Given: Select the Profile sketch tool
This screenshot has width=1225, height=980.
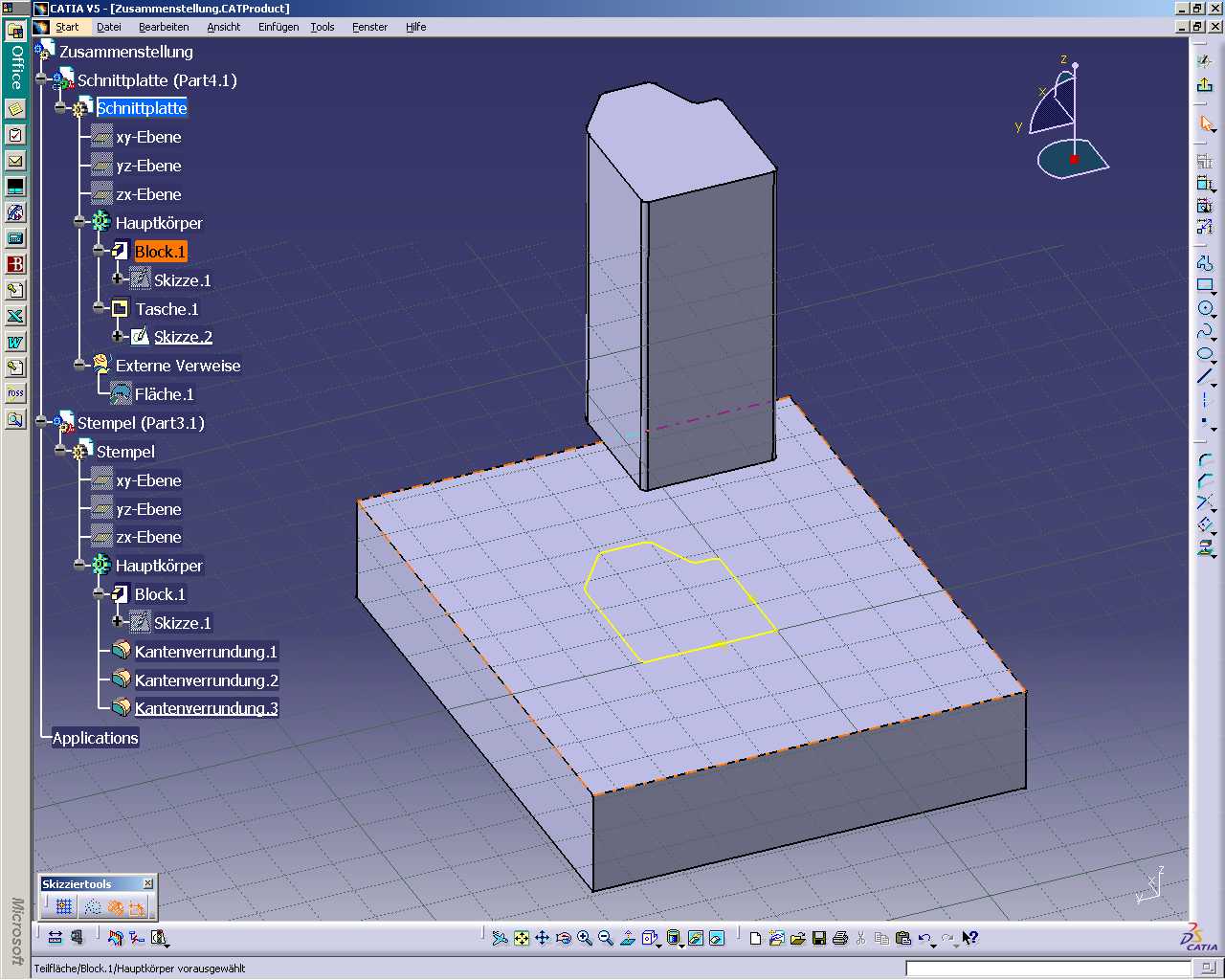Looking at the screenshot, I should point(1205,261).
